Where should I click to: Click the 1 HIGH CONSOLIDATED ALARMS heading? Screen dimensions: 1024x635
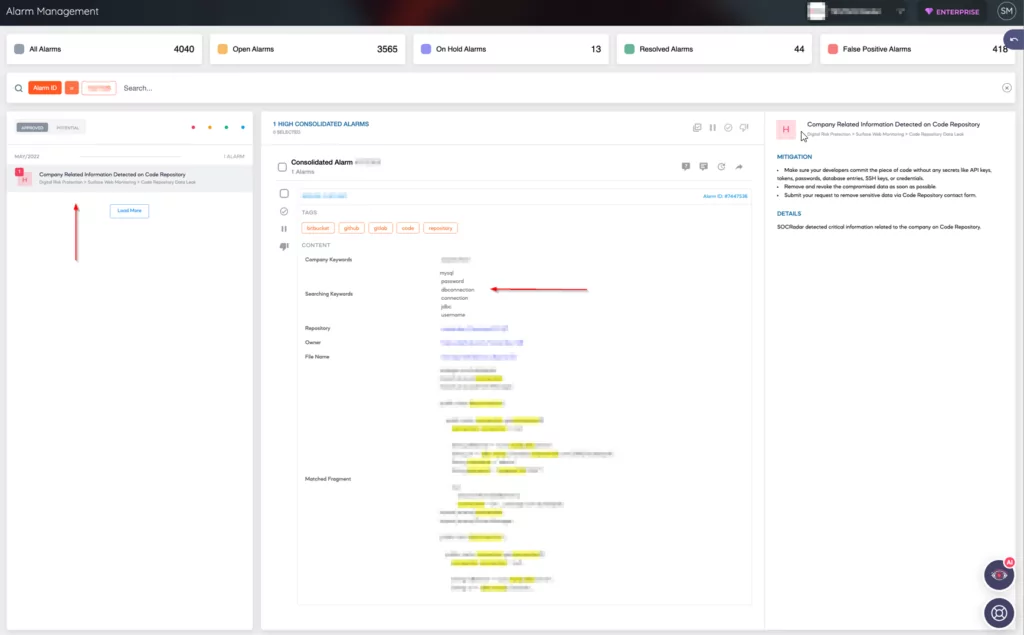[x=321, y=123]
